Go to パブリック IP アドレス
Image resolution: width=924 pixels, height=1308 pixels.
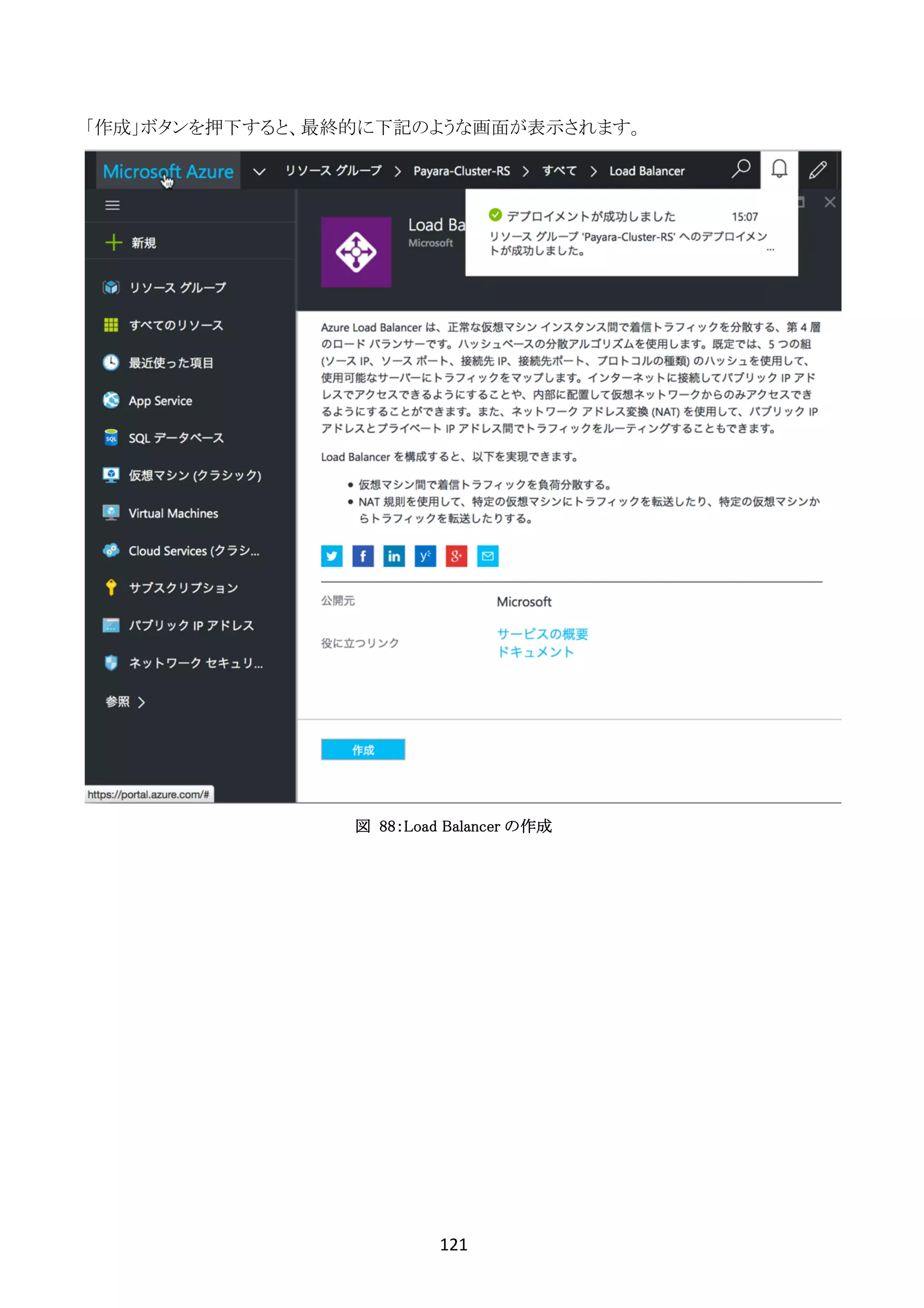point(191,625)
